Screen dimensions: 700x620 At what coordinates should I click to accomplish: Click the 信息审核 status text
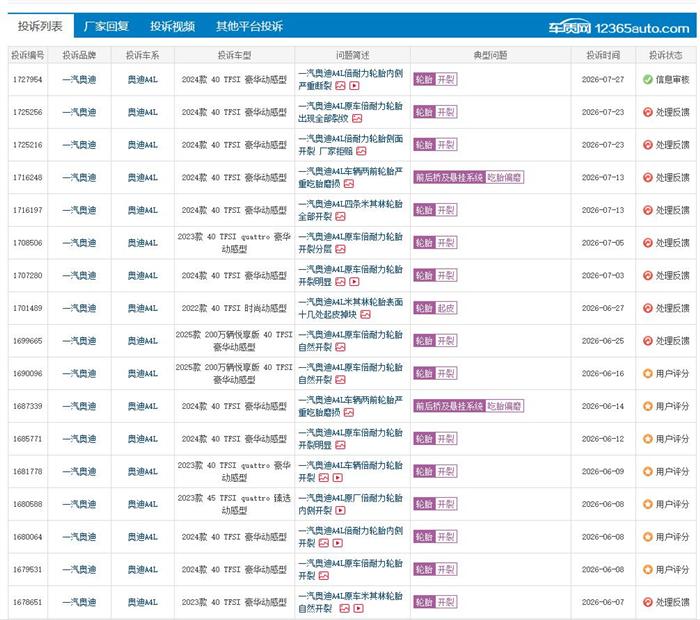click(x=672, y=79)
